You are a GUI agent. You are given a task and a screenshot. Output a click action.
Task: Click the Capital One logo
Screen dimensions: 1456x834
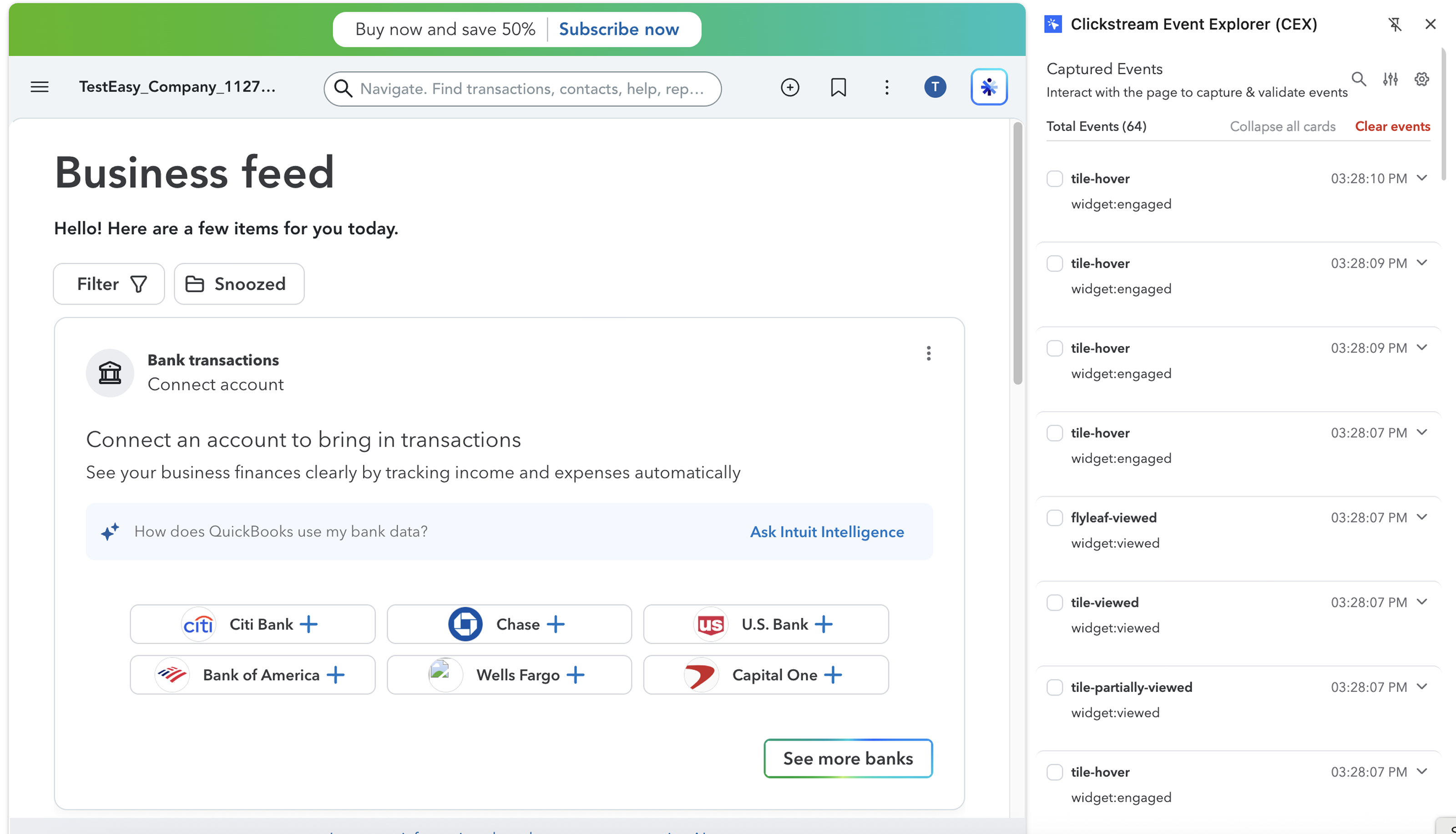tap(701, 675)
